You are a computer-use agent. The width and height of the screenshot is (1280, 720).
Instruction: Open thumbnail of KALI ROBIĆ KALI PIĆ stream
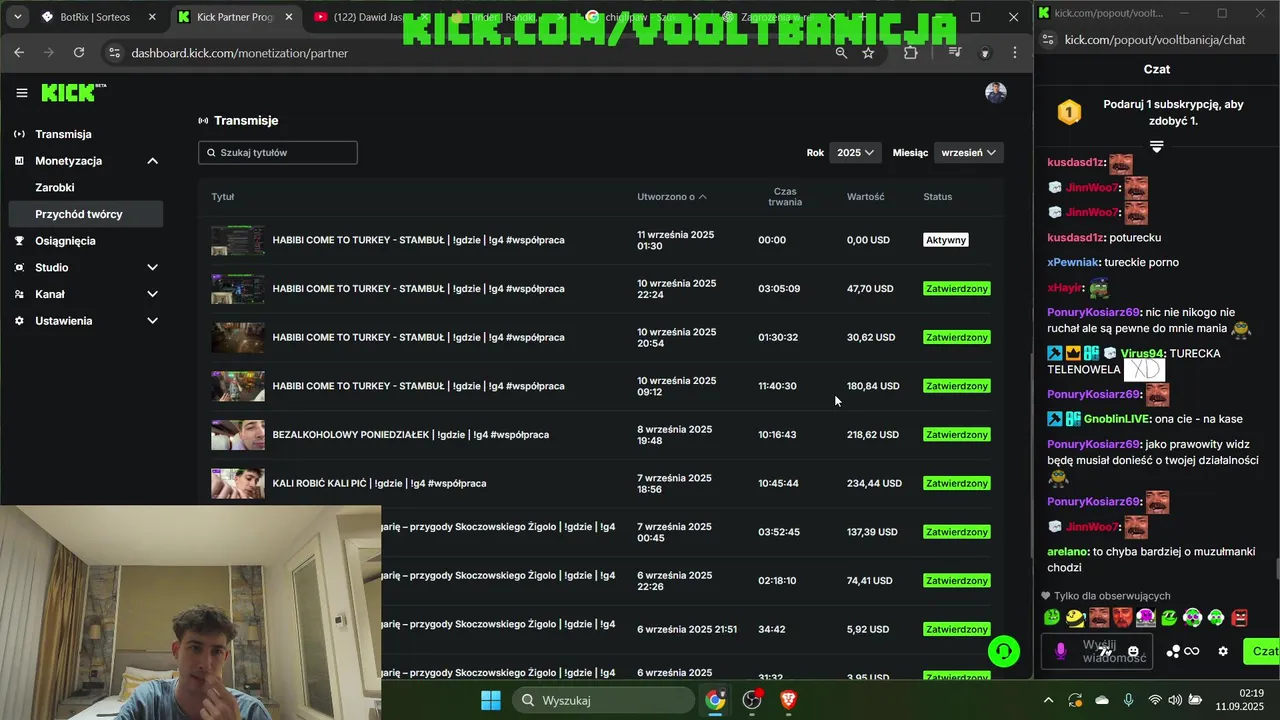point(238,484)
